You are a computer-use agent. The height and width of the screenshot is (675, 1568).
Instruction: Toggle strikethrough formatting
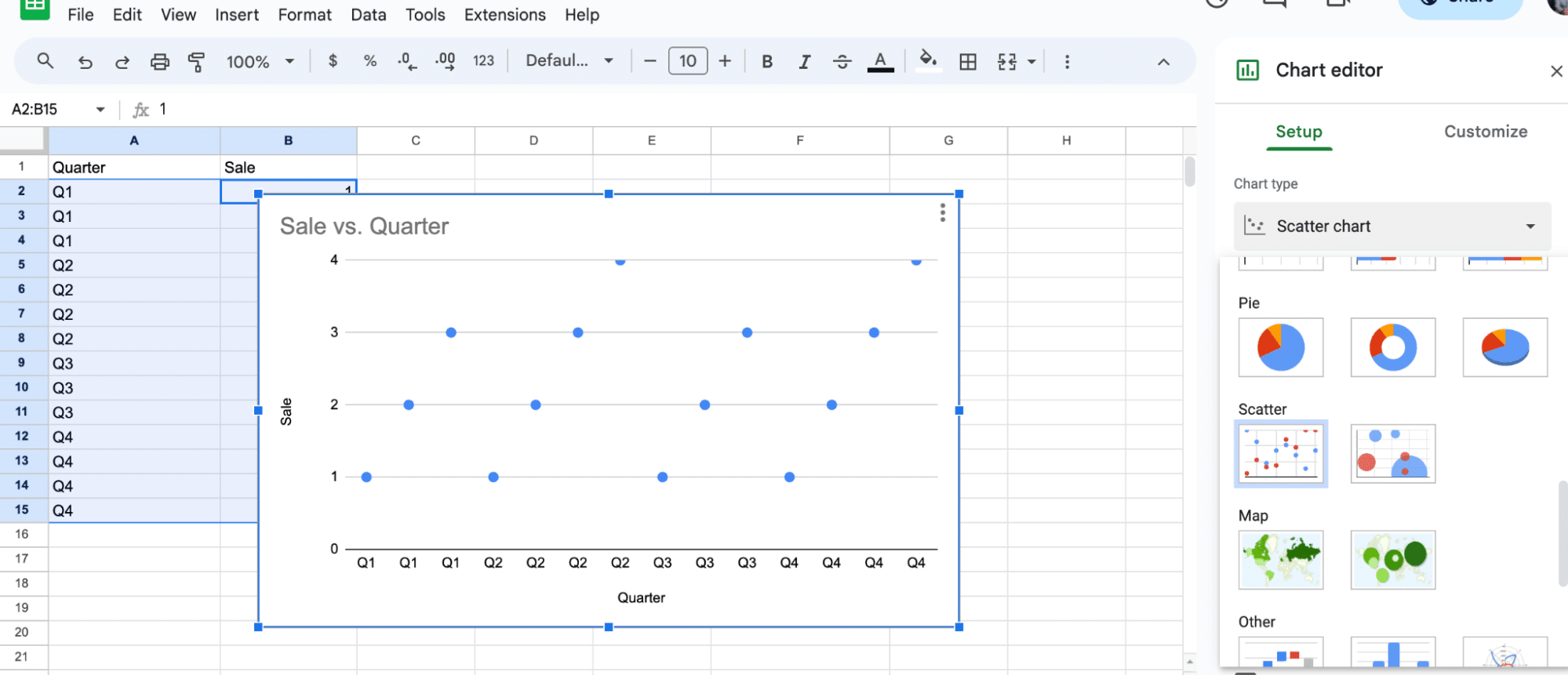(842, 61)
